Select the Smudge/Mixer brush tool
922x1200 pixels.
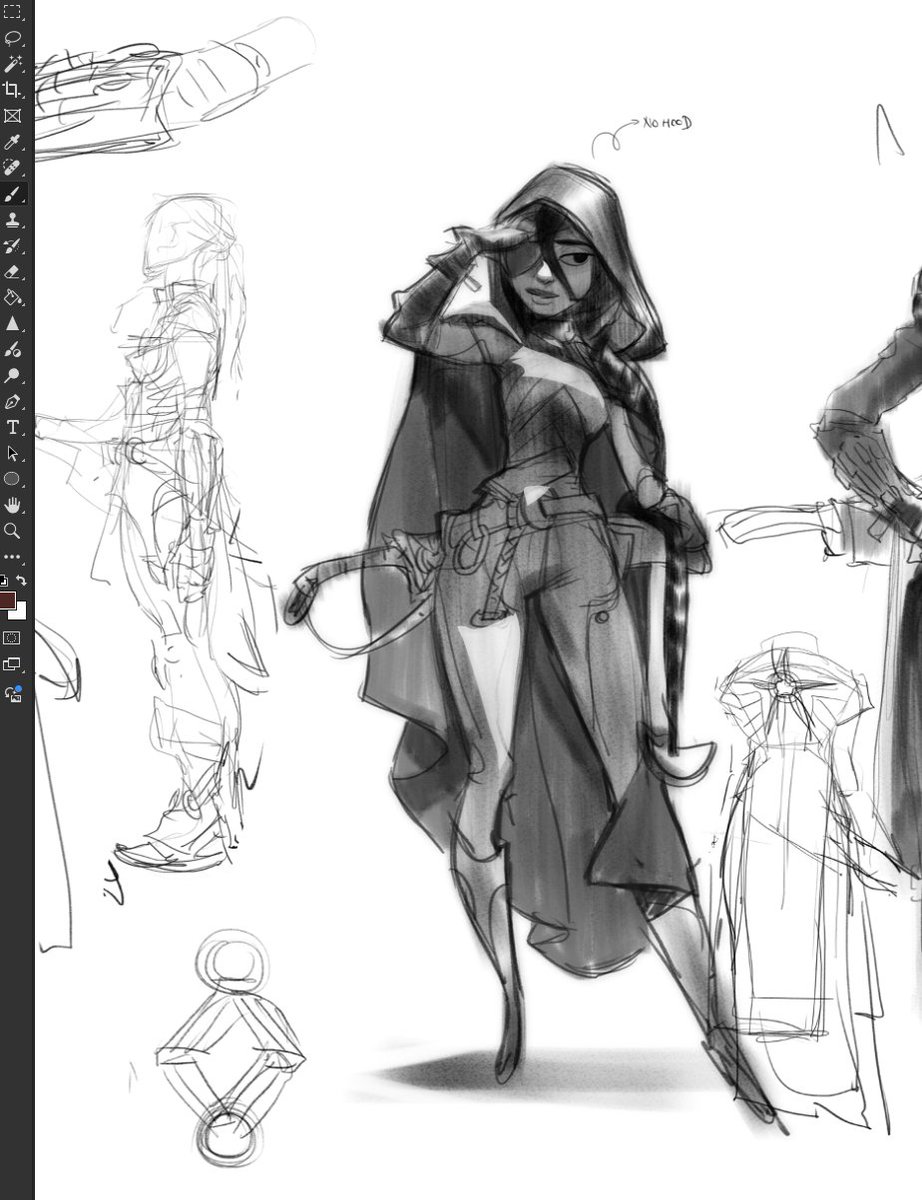tap(13, 350)
